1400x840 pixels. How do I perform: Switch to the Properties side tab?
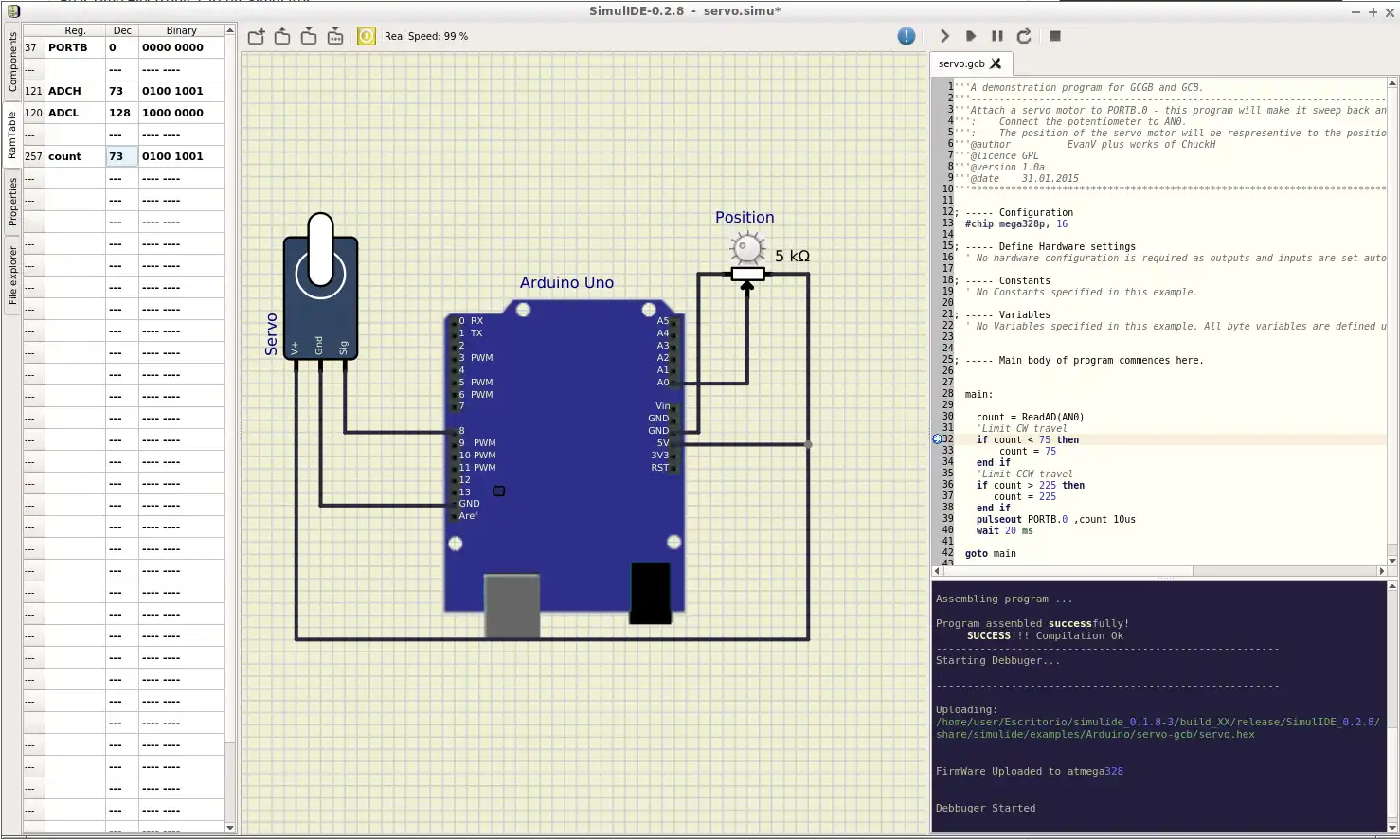[12, 202]
